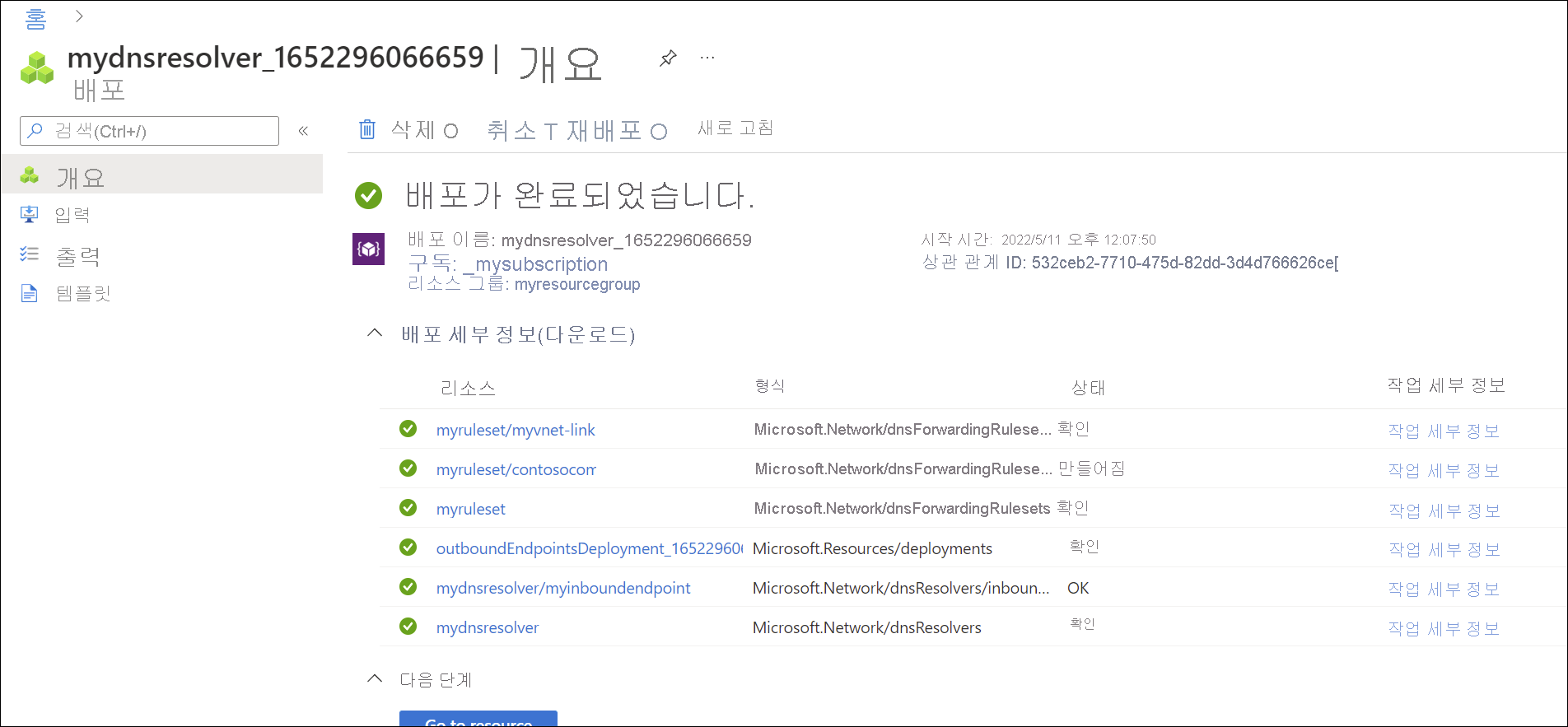Sort by the 리소스 column header
Screen dimensions: 1568x727
point(468,388)
